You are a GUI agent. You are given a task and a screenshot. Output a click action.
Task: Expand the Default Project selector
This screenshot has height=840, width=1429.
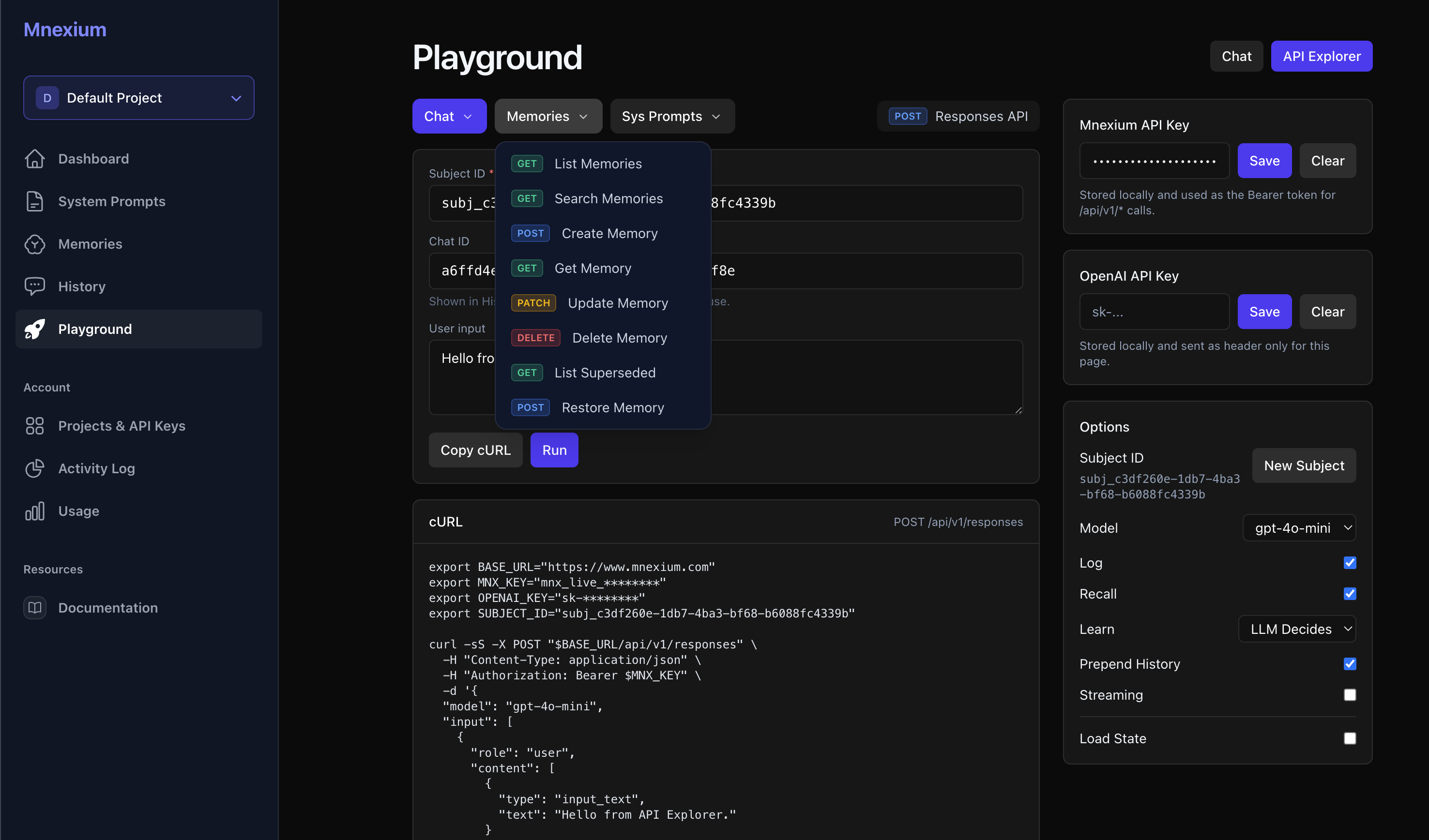click(x=138, y=97)
